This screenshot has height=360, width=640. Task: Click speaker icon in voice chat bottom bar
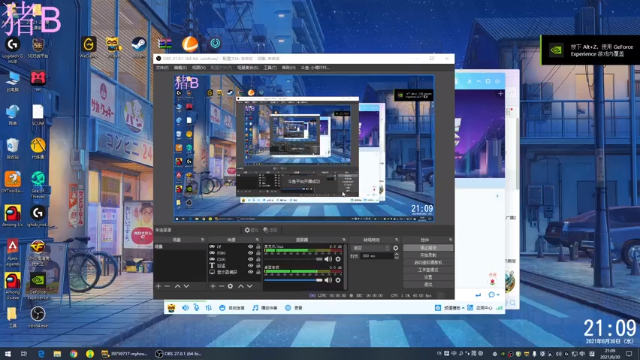pyautogui.click(x=185, y=308)
